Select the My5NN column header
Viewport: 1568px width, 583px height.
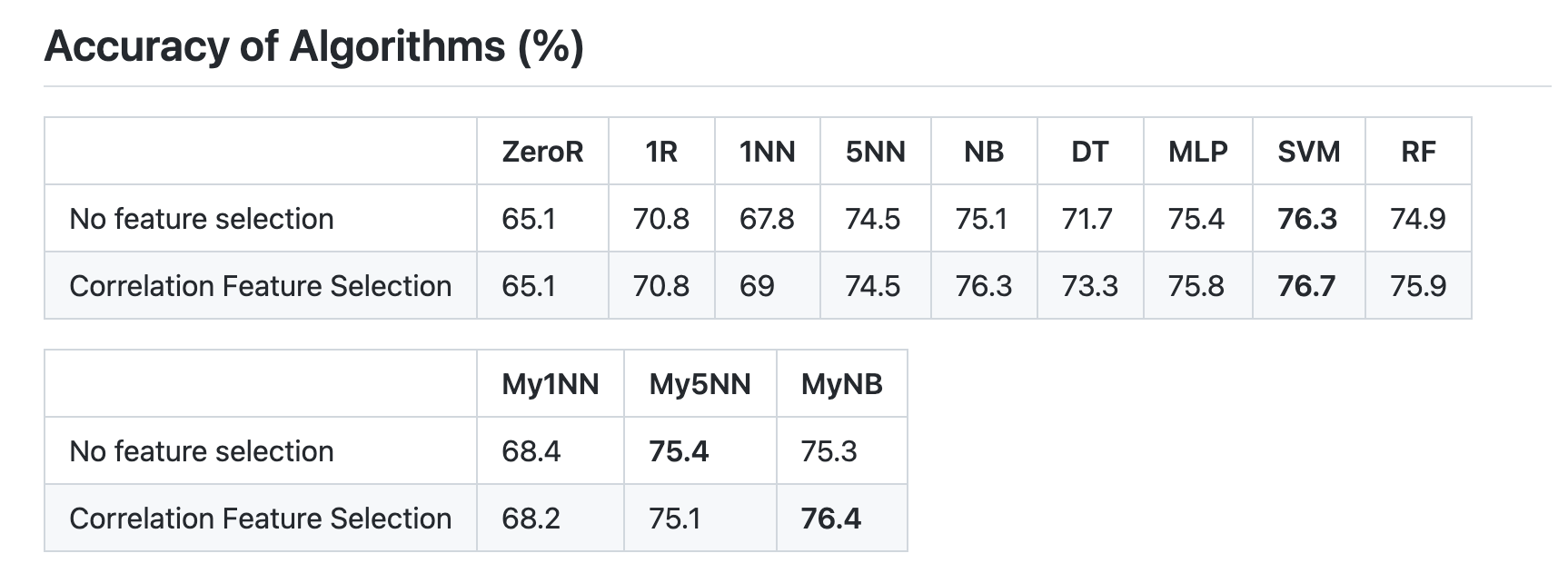click(x=700, y=384)
